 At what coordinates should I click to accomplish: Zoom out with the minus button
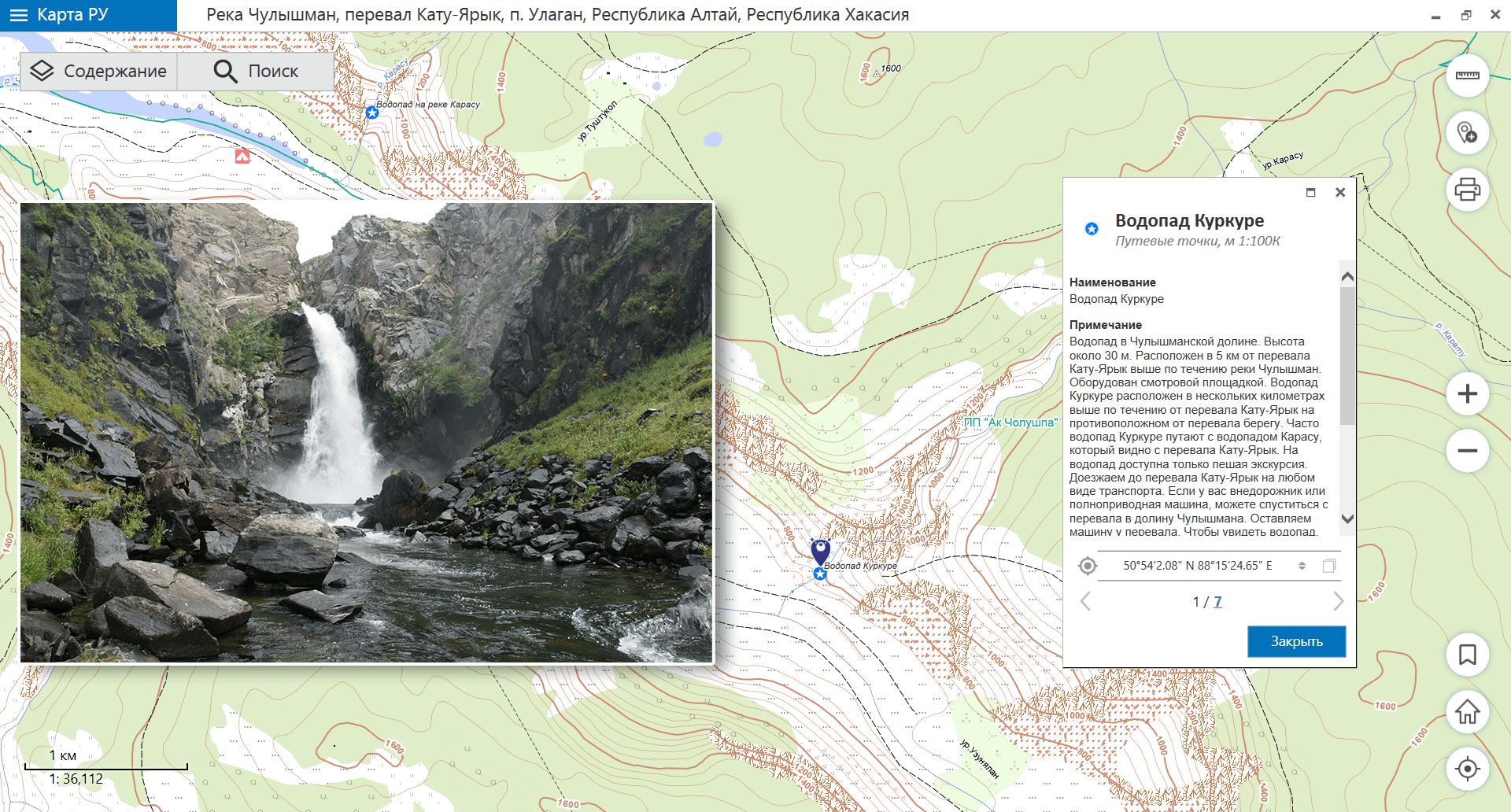[1467, 451]
